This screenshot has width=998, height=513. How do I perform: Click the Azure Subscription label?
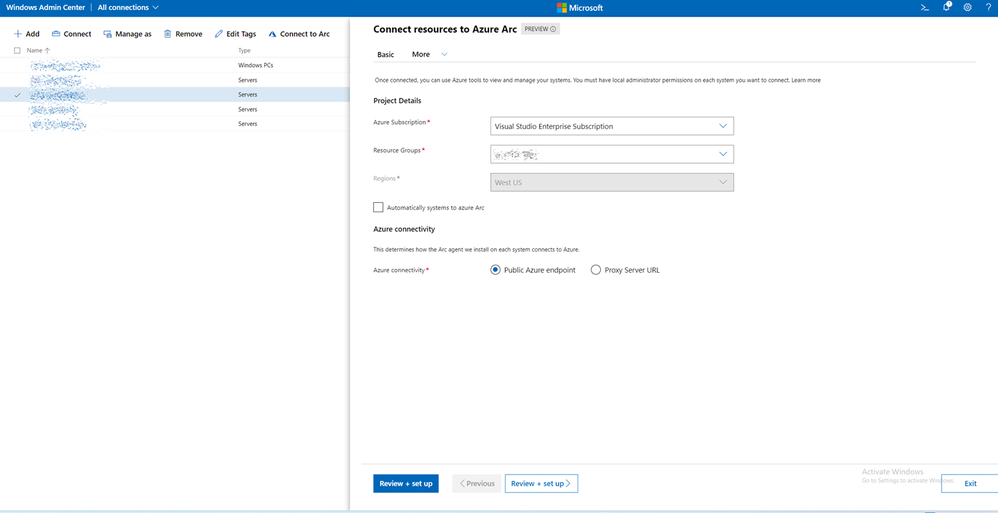(399, 122)
